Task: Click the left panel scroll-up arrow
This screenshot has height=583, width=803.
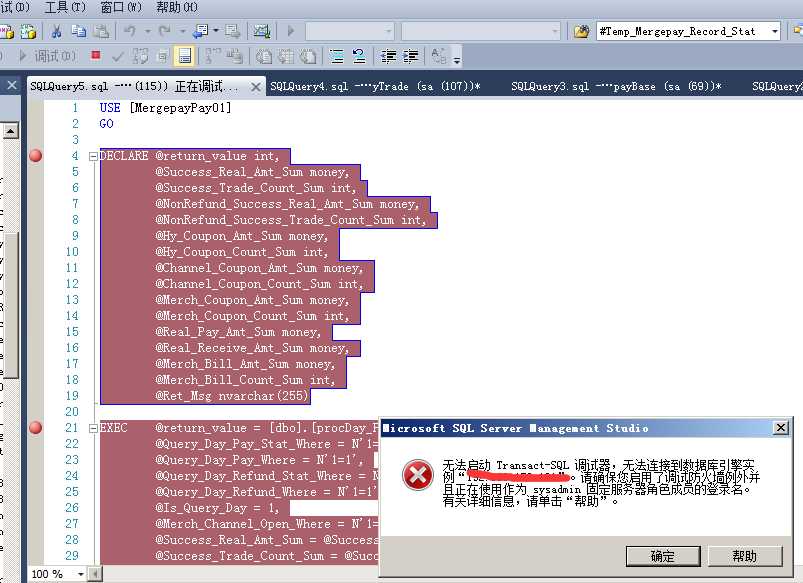Action: click(10, 131)
